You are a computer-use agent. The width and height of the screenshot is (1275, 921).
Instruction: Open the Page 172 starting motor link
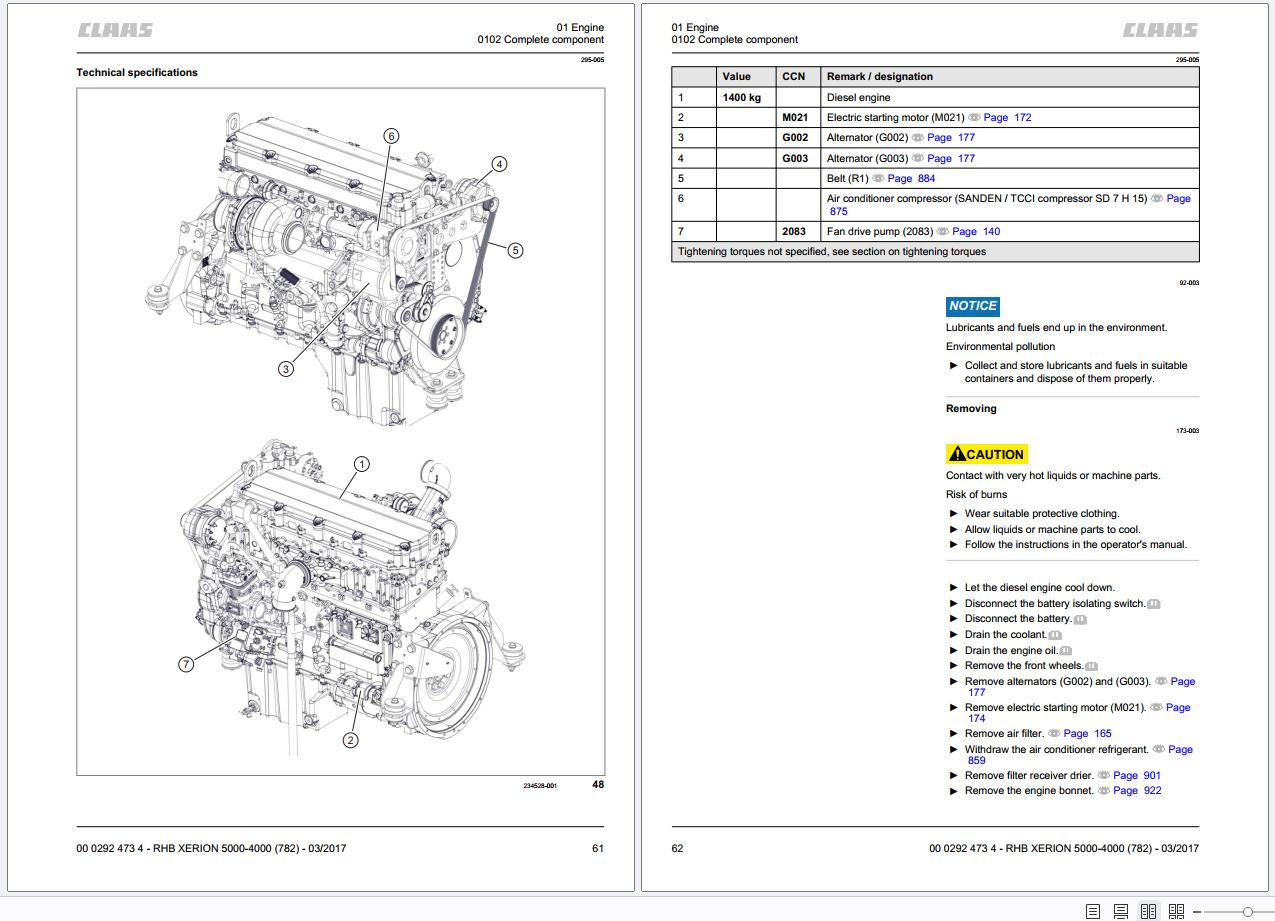(x=1007, y=118)
